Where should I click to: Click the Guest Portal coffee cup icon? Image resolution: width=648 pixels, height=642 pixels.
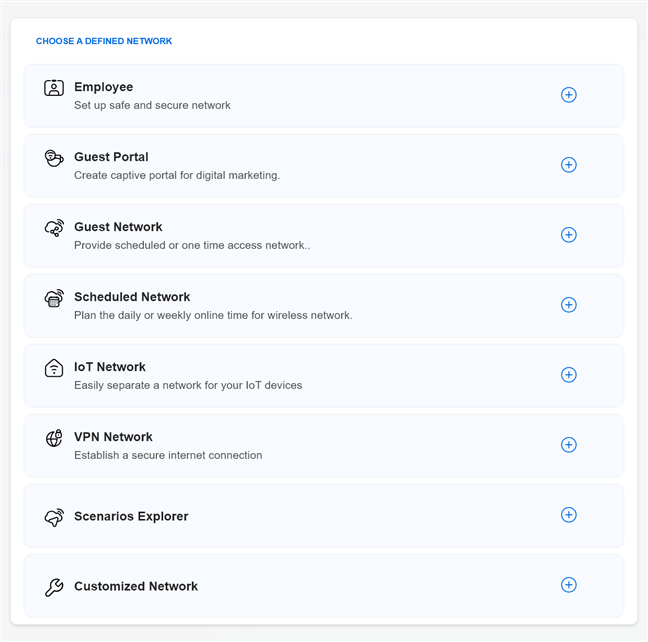pyautogui.click(x=54, y=158)
